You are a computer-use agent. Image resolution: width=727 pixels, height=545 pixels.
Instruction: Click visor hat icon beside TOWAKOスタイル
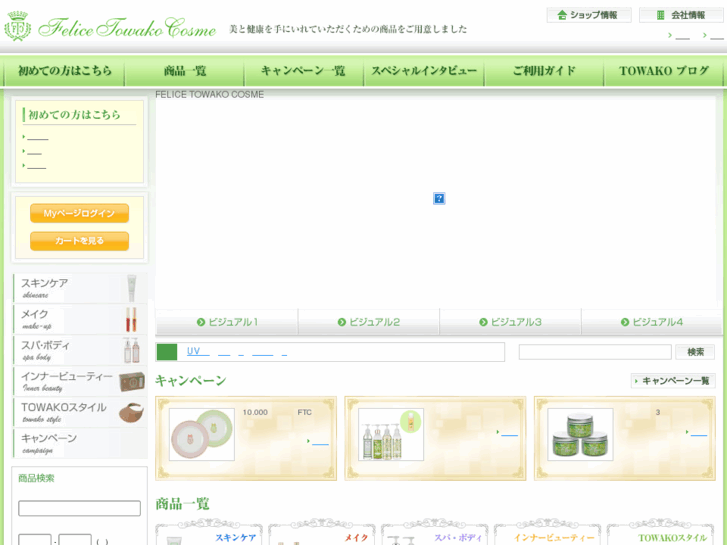(132, 412)
